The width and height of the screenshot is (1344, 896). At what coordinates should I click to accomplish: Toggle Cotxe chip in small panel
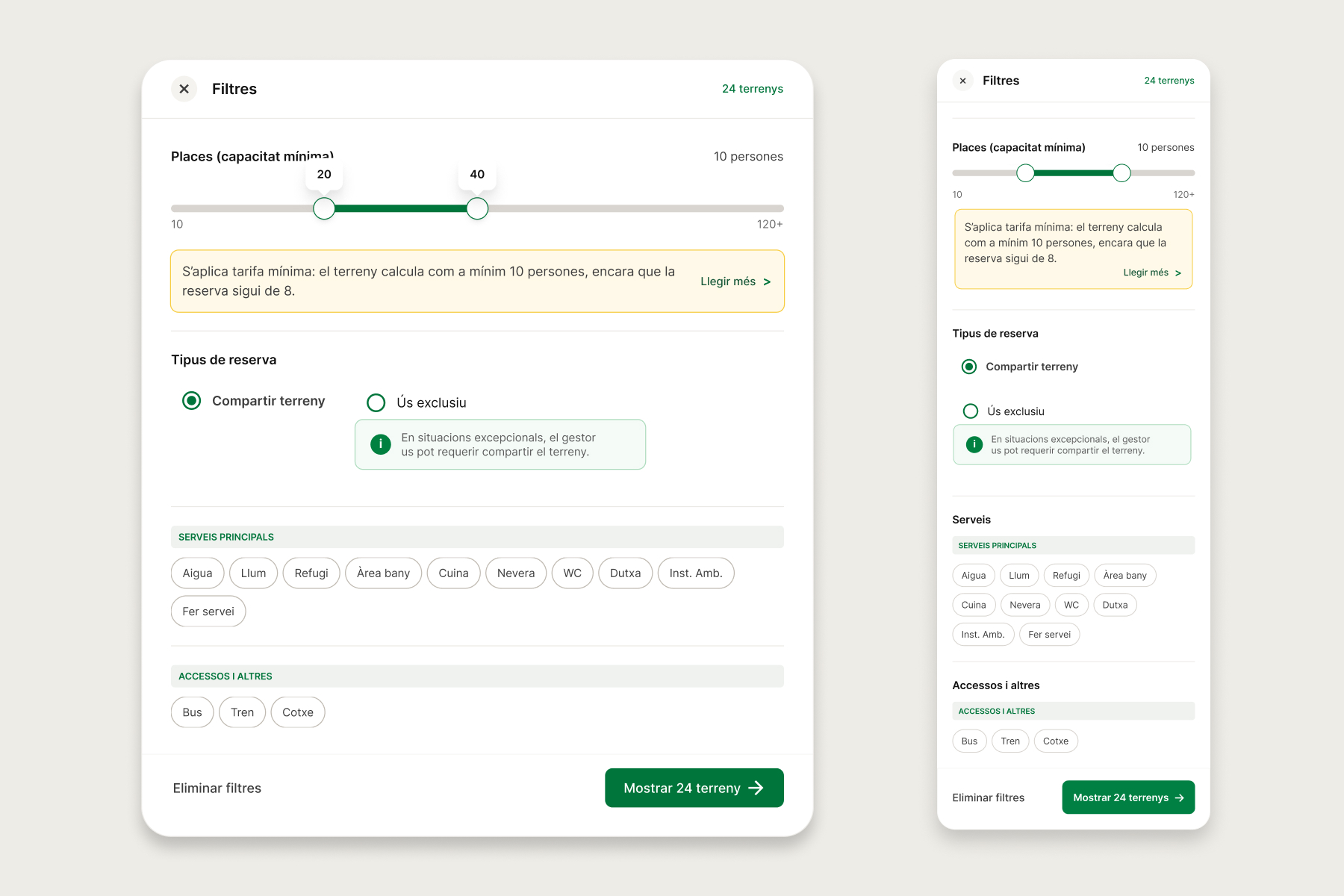point(1056,741)
